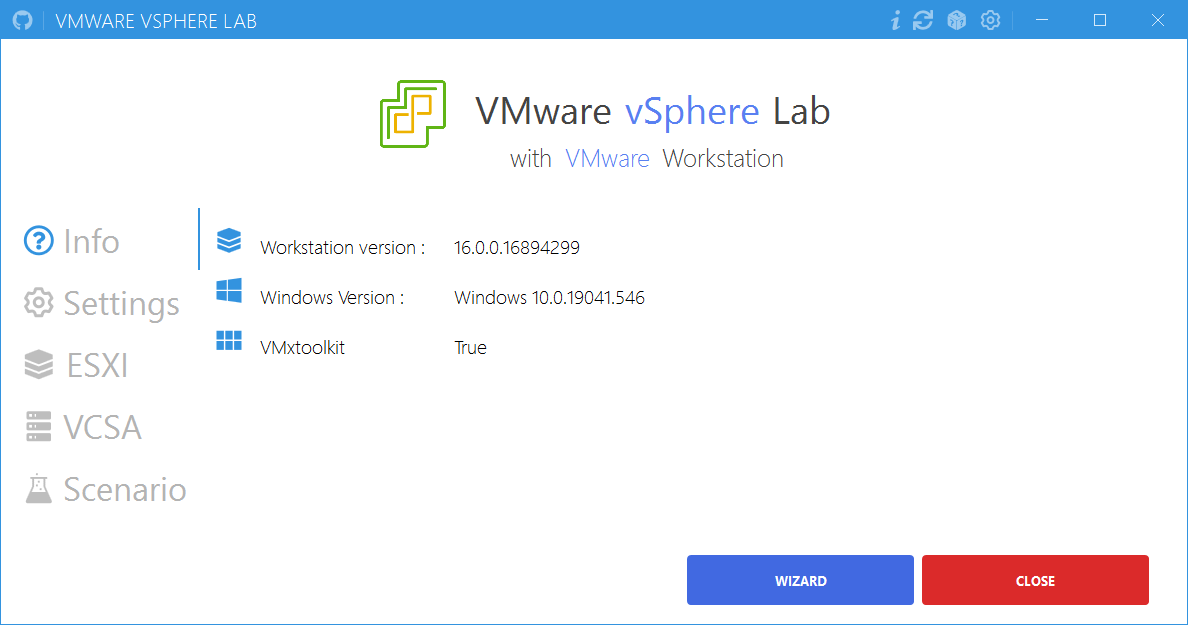Image resolution: width=1188 pixels, height=625 pixels.
Task: Click the ESXI layers sidebar icon
Action: click(x=39, y=364)
